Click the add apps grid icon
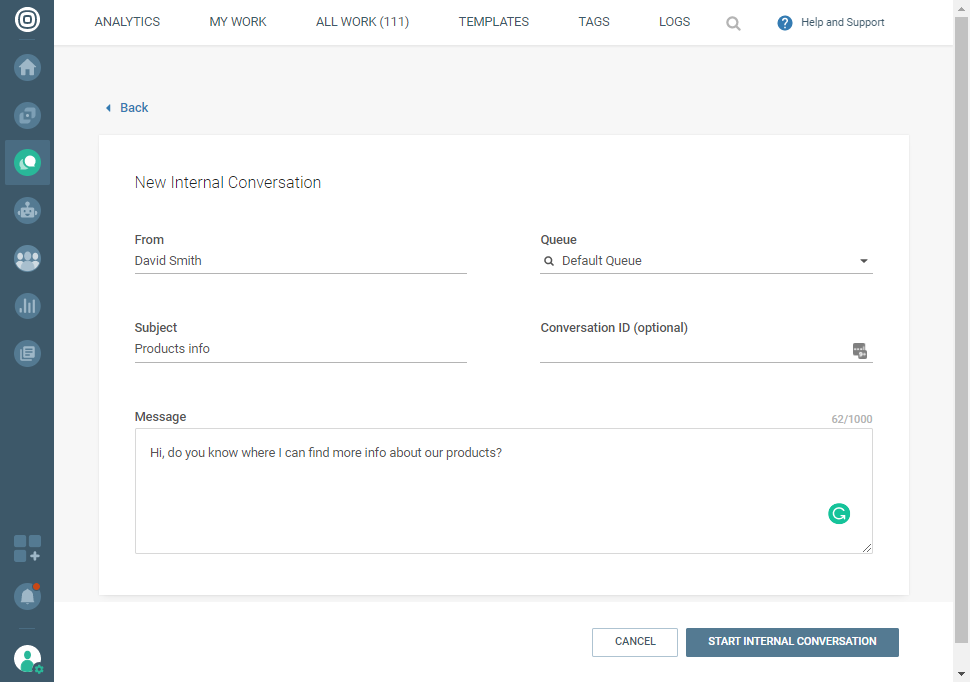The height and width of the screenshot is (682, 970). 27,549
